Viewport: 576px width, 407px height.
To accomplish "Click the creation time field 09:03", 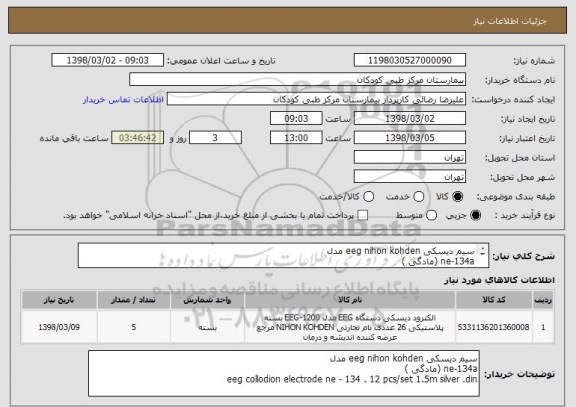I will point(296,118).
